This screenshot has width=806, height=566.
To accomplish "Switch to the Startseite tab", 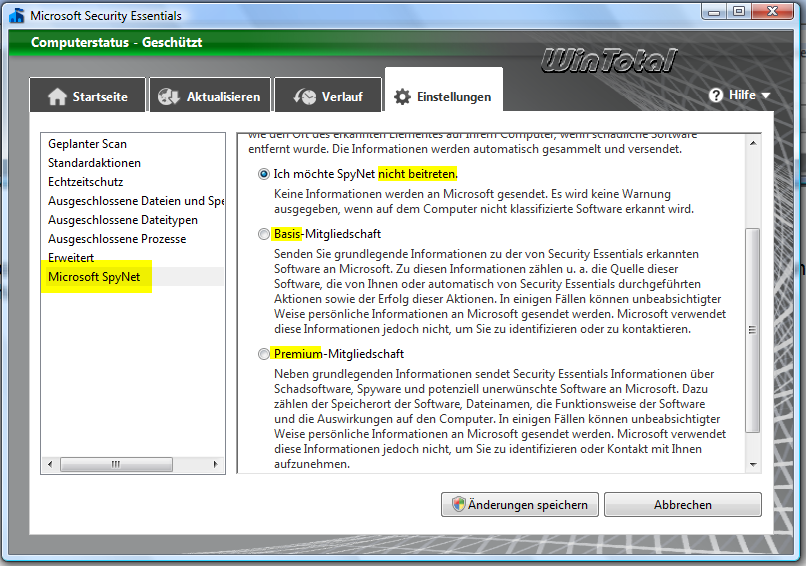I will pos(88,95).
